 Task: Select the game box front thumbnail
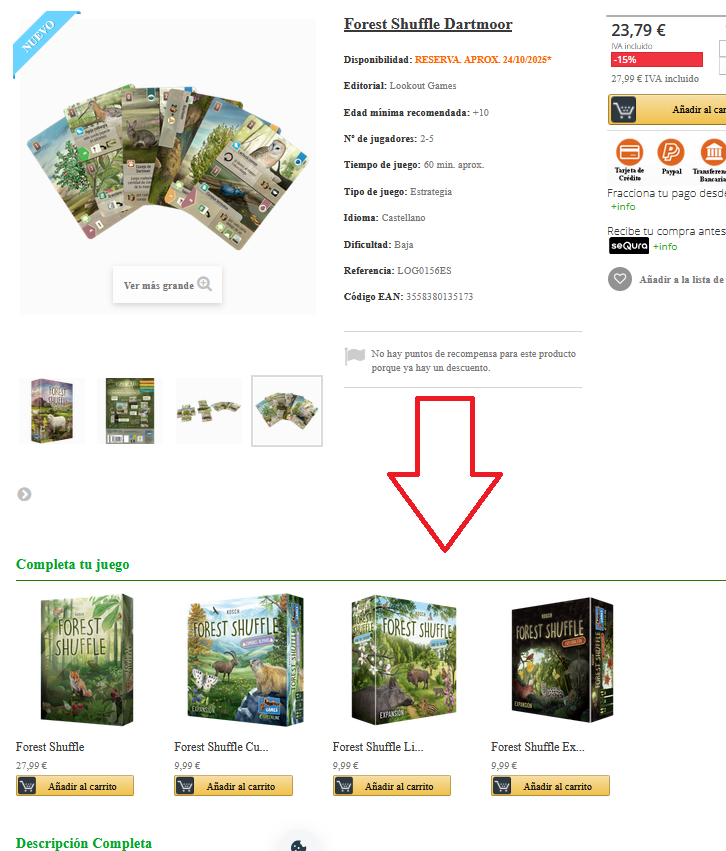[x=52, y=411]
